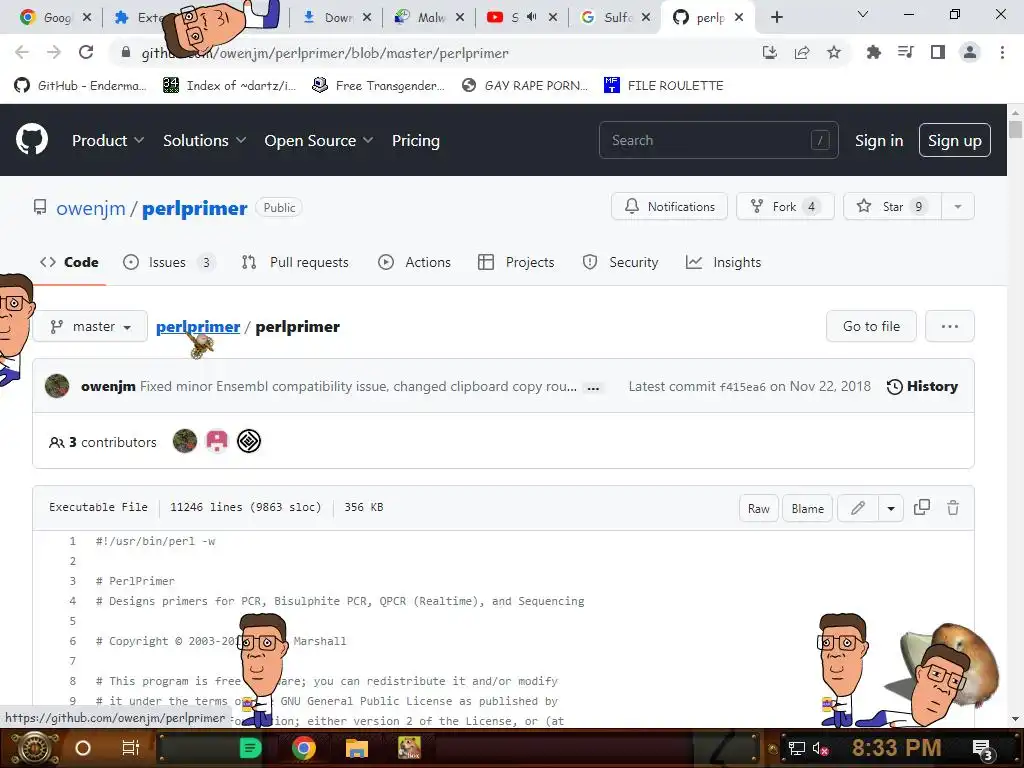This screenshot has height=768, width=1024.
Task: Edit this file pencil icon
Action: click(857, 508)
